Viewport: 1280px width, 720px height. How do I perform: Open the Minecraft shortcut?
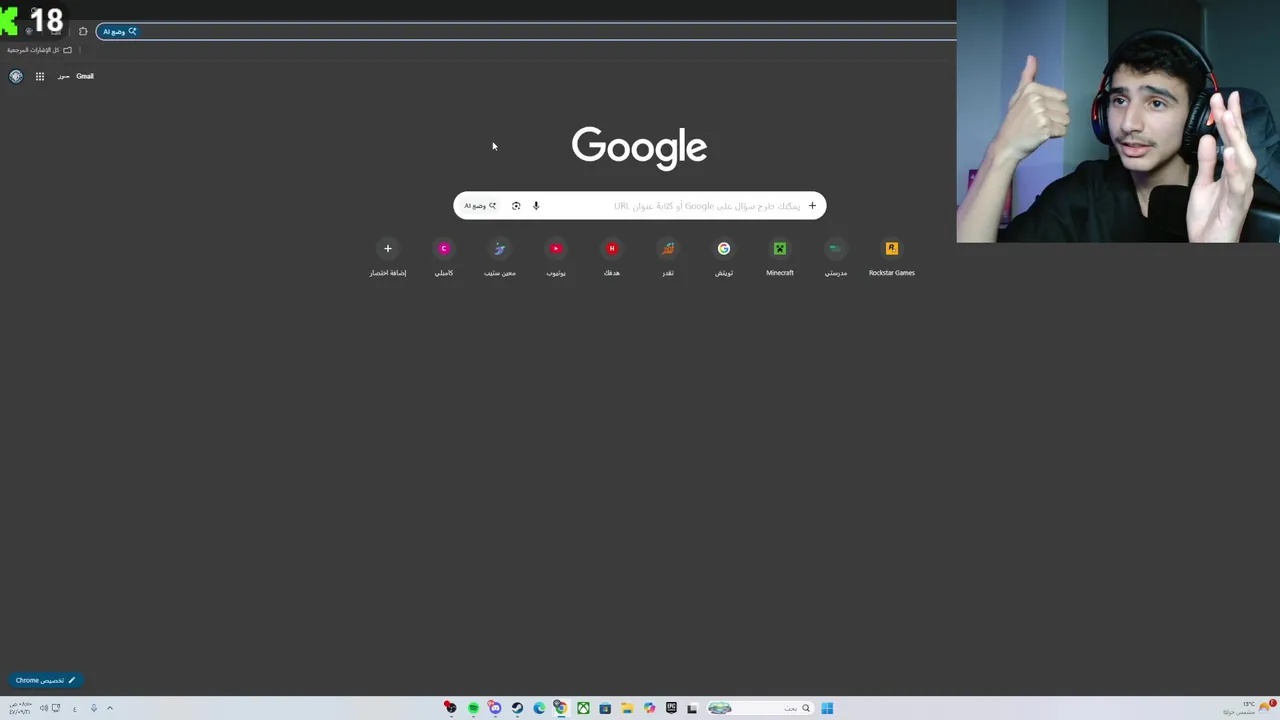[780, 257]
